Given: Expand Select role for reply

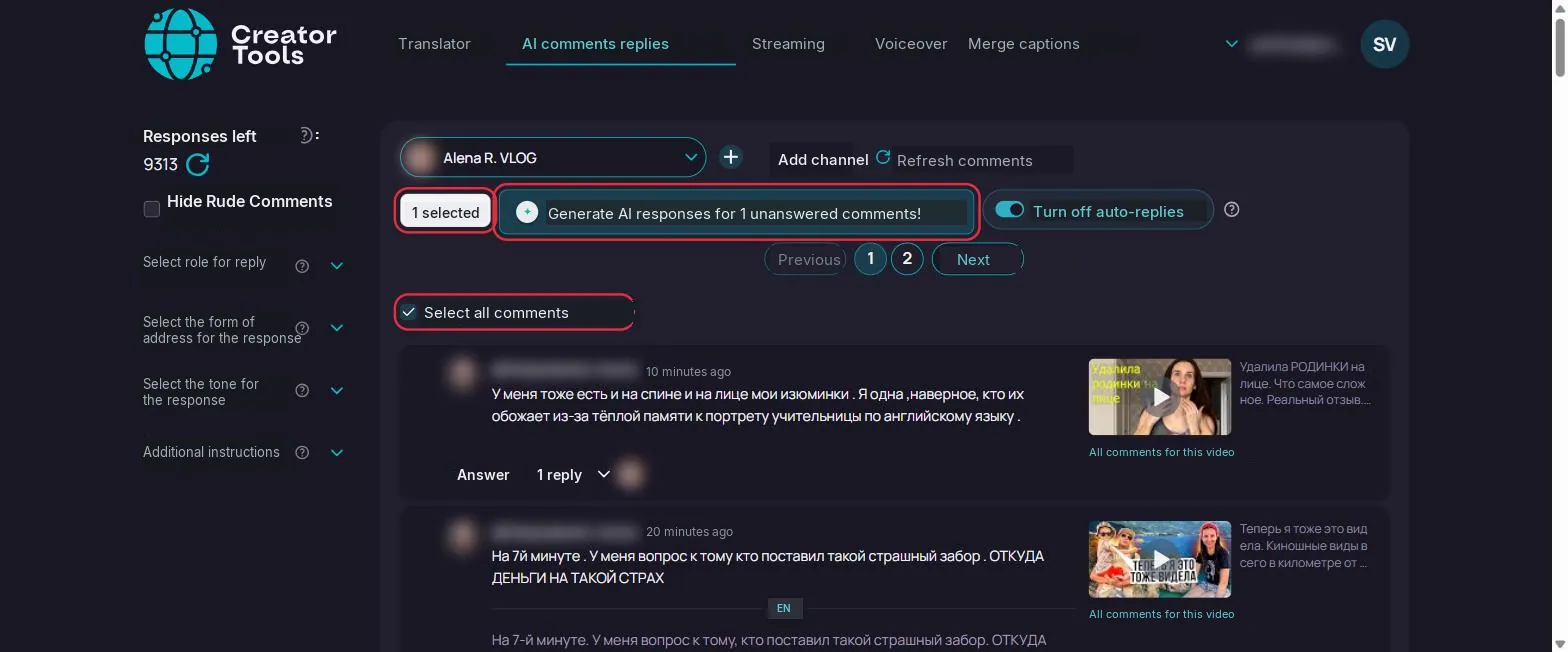Looking at the screenshot, I should click(337, 266).
